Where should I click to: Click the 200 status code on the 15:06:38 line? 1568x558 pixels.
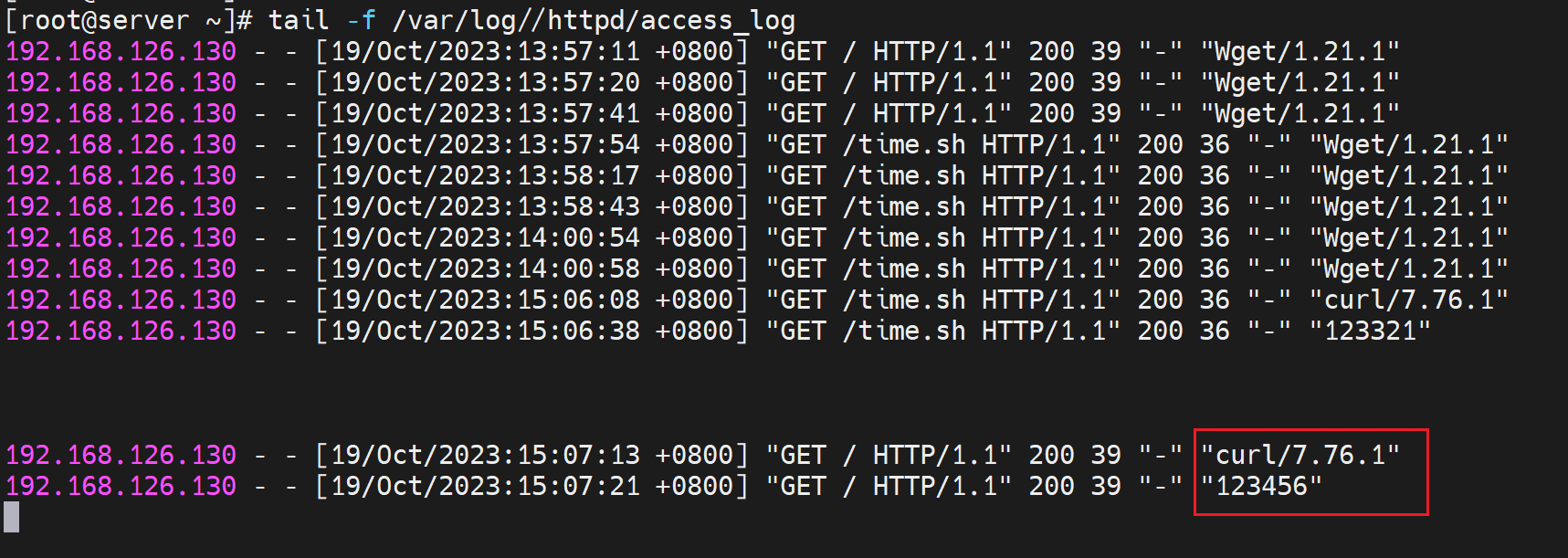1160,331
